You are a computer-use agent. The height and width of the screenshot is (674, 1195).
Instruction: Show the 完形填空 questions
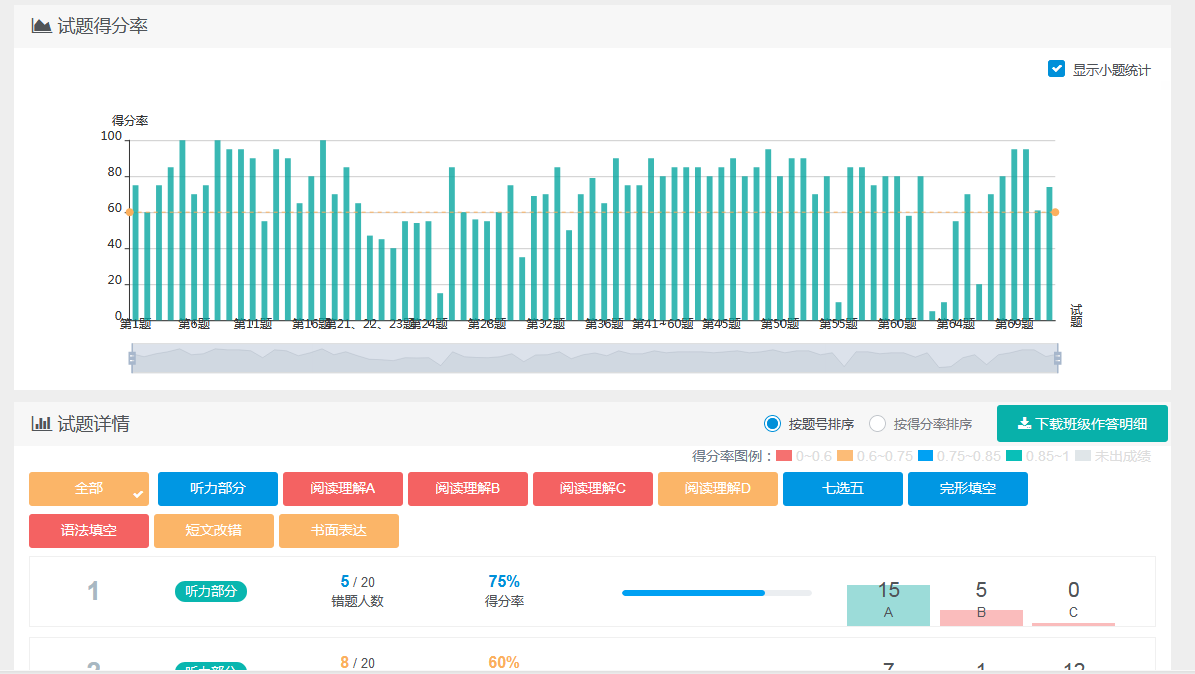(x=967, y=489)
